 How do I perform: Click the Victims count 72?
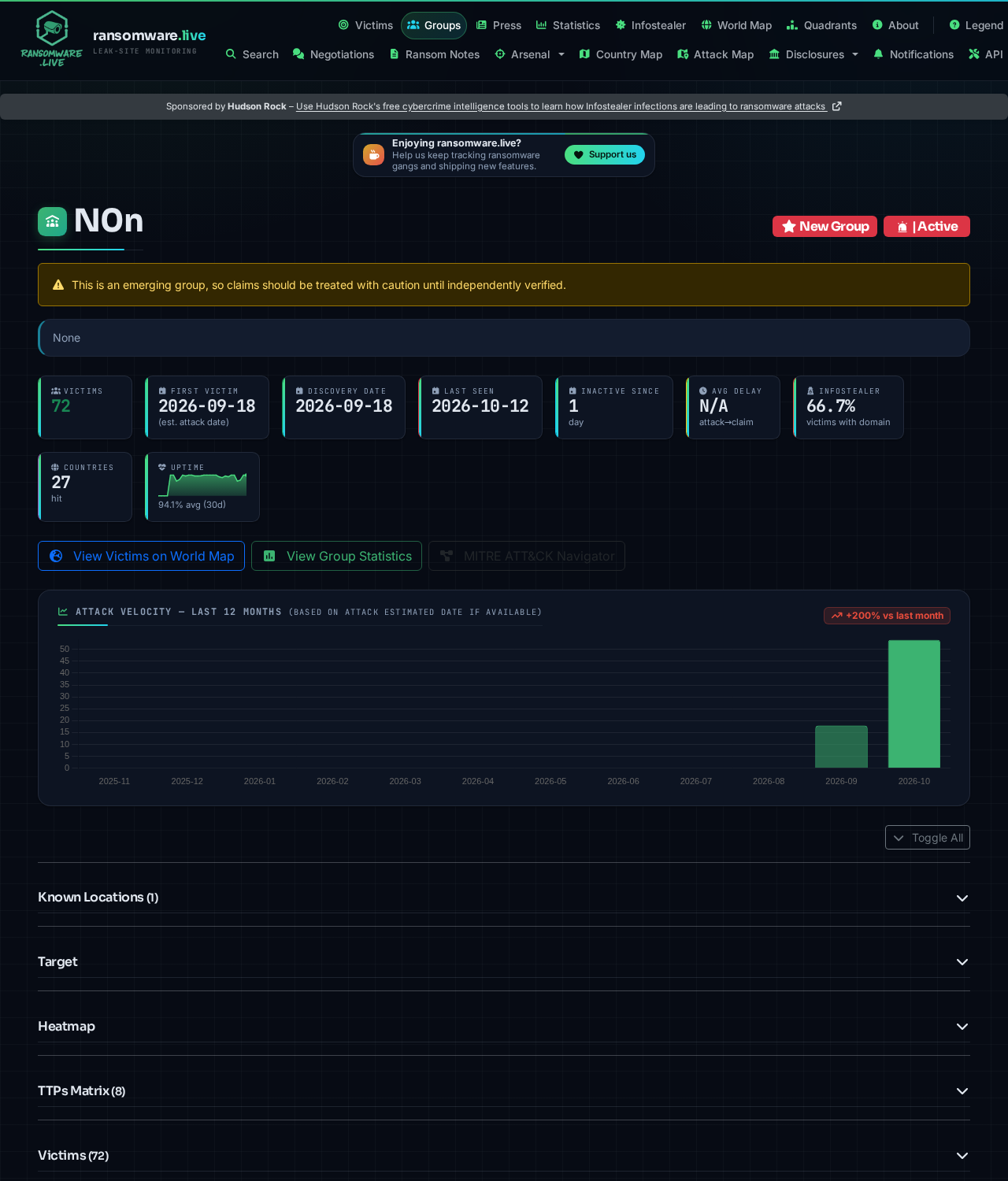click(x=61, y=406)
